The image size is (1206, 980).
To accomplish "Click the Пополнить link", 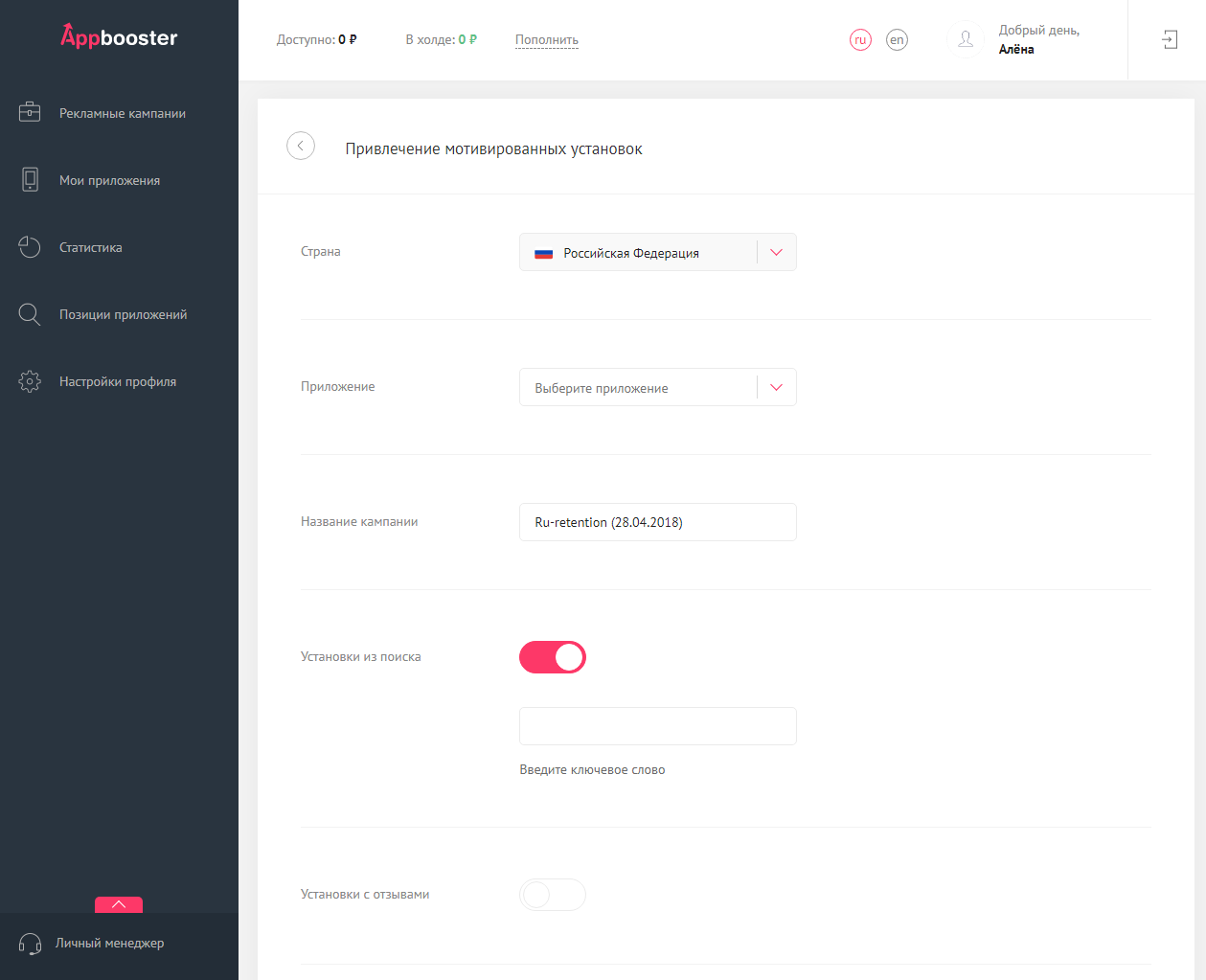I will coord(546,40).
